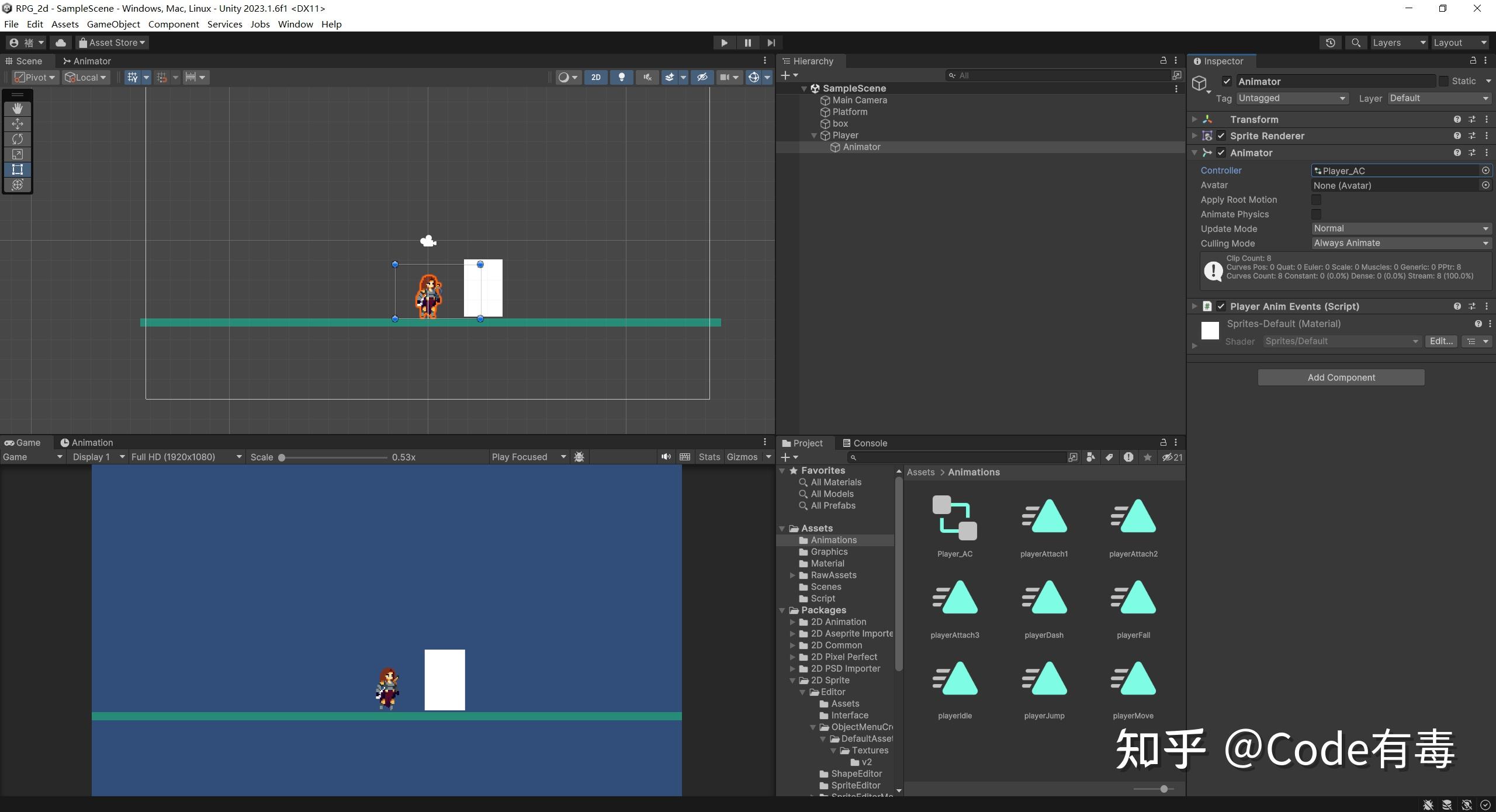Screen dimensions: 1496x812
Task: Select the playerIdle animation asset
Action: [x=955, y=679]
